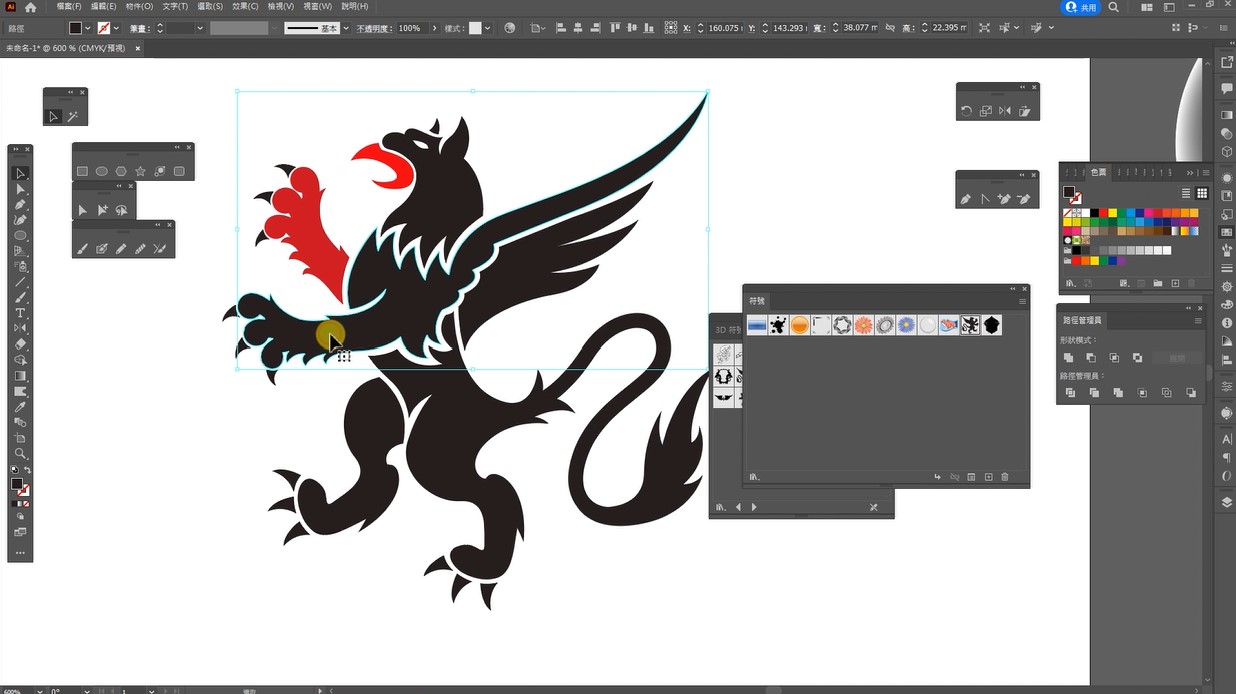Expand the stroke profile 基本 dropdown
The height and width of the screenshot is (694, 1236).
pos(344,28)
